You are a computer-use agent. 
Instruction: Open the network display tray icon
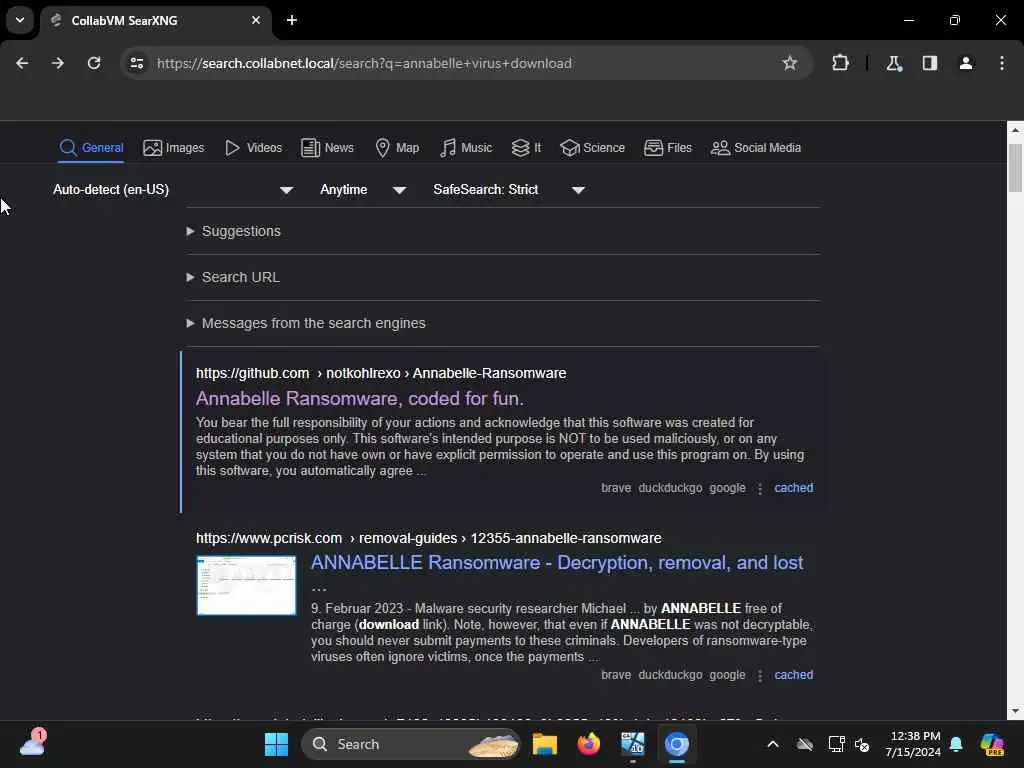(835, 744)
